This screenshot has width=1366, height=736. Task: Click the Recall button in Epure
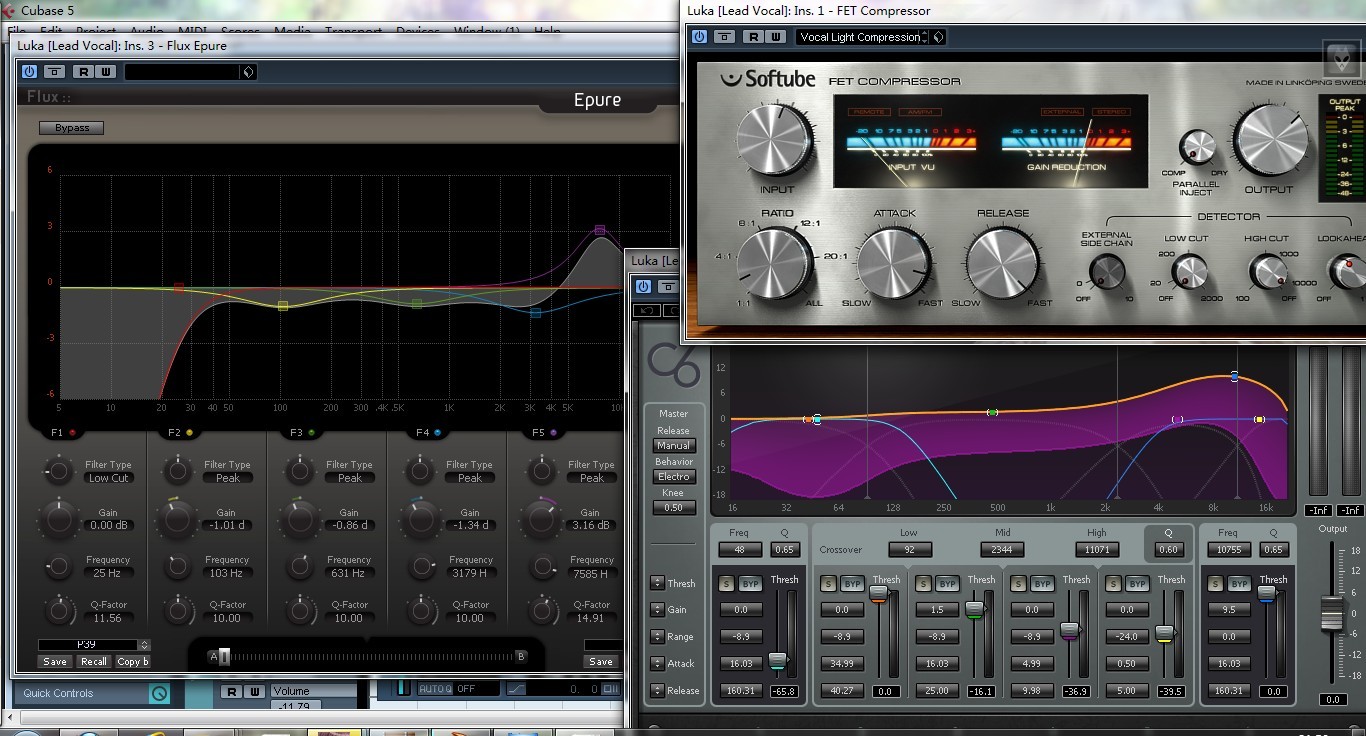click(94, 661)
